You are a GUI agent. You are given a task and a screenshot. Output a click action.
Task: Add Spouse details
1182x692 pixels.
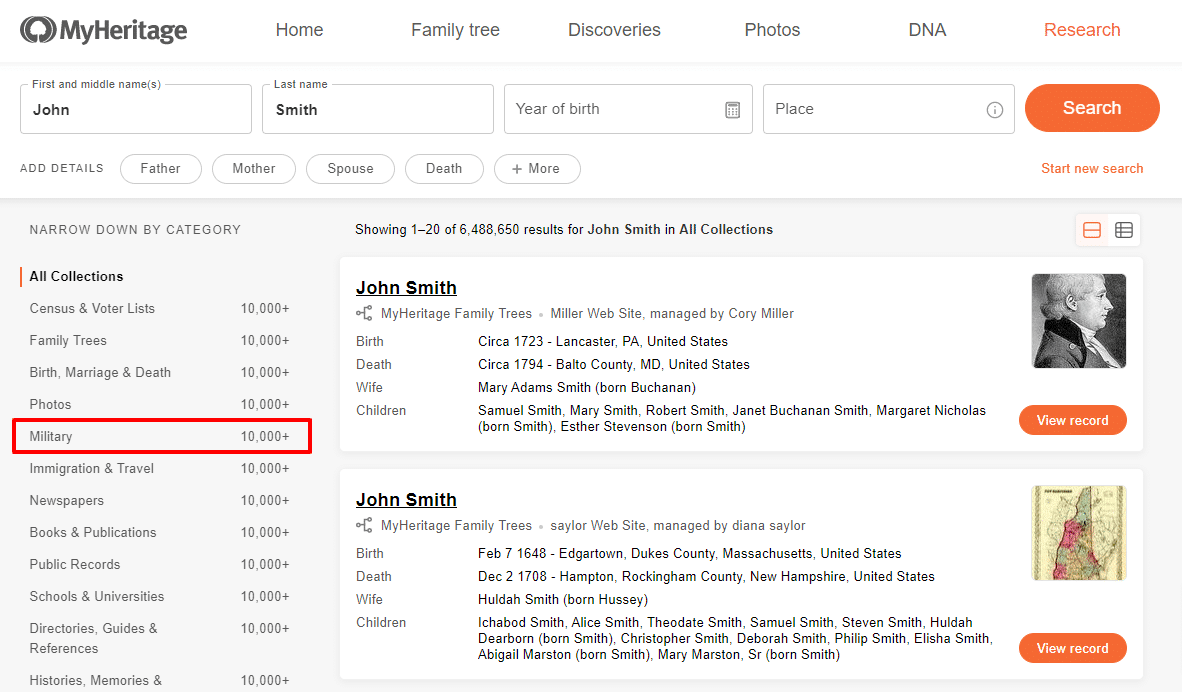[351, 169]
